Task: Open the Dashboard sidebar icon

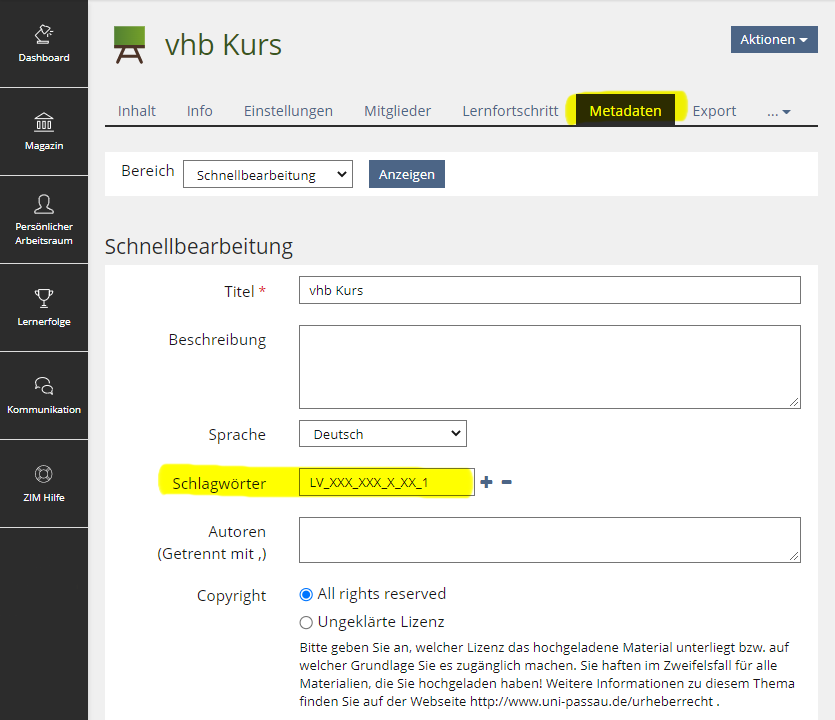Action: (43, 44)
